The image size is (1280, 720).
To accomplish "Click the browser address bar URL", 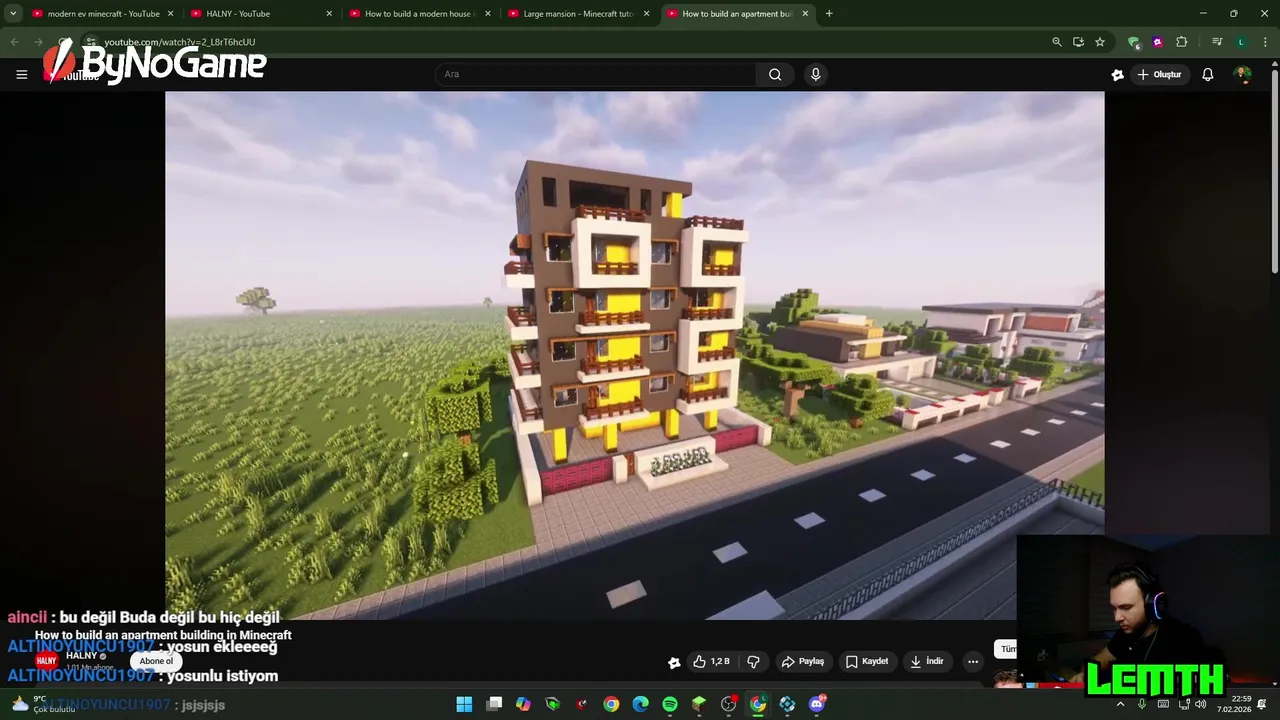I will (180, 42).
